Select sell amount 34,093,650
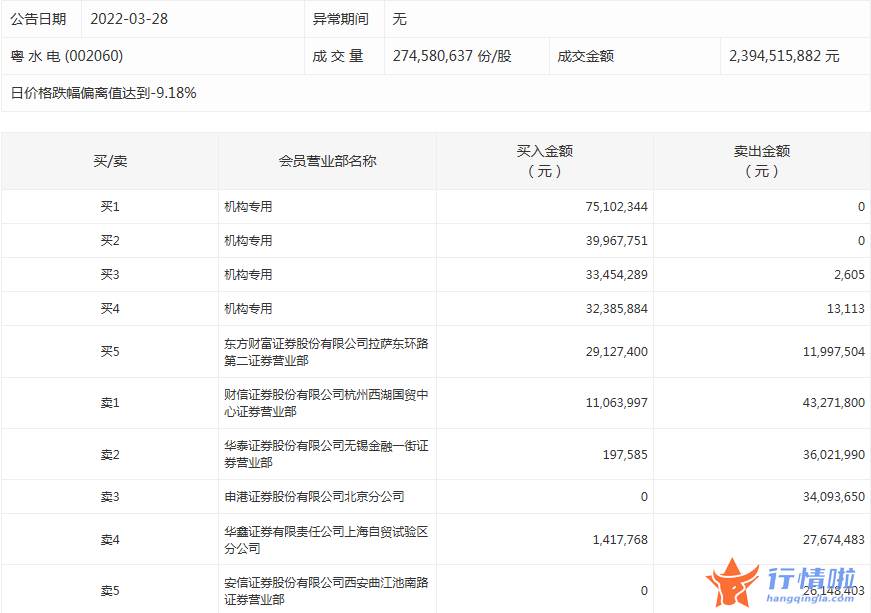The image size is (871, 613). [x=834, y=496]
